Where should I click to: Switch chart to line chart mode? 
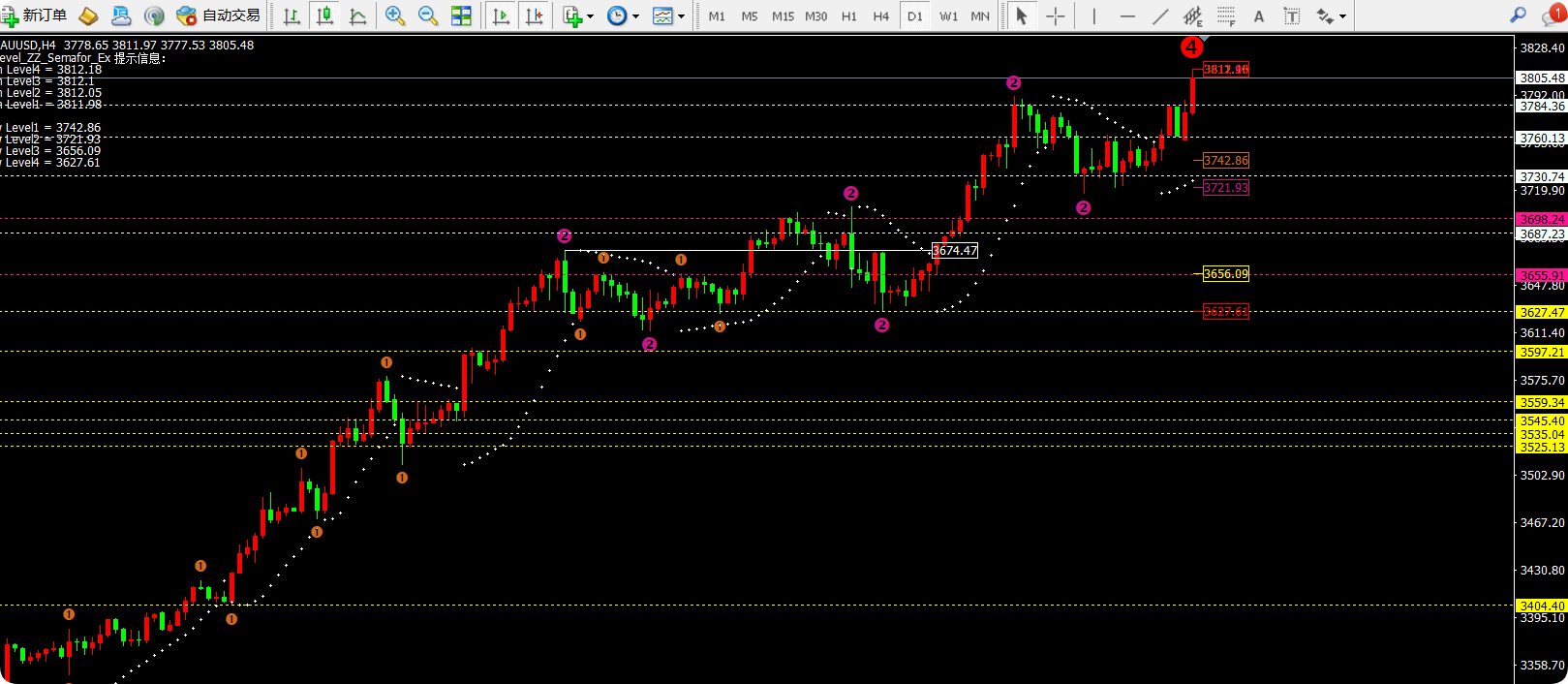point(357,16)
